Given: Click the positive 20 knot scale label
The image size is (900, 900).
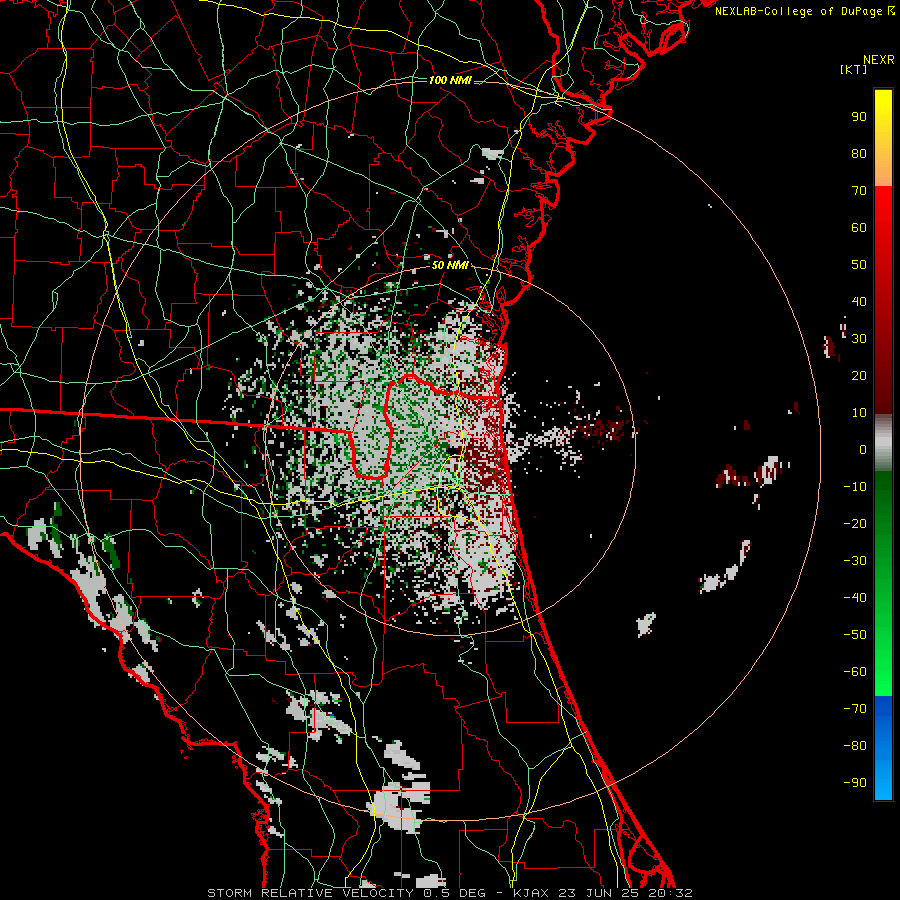Looking at the screenshot, I should point(859,375).
